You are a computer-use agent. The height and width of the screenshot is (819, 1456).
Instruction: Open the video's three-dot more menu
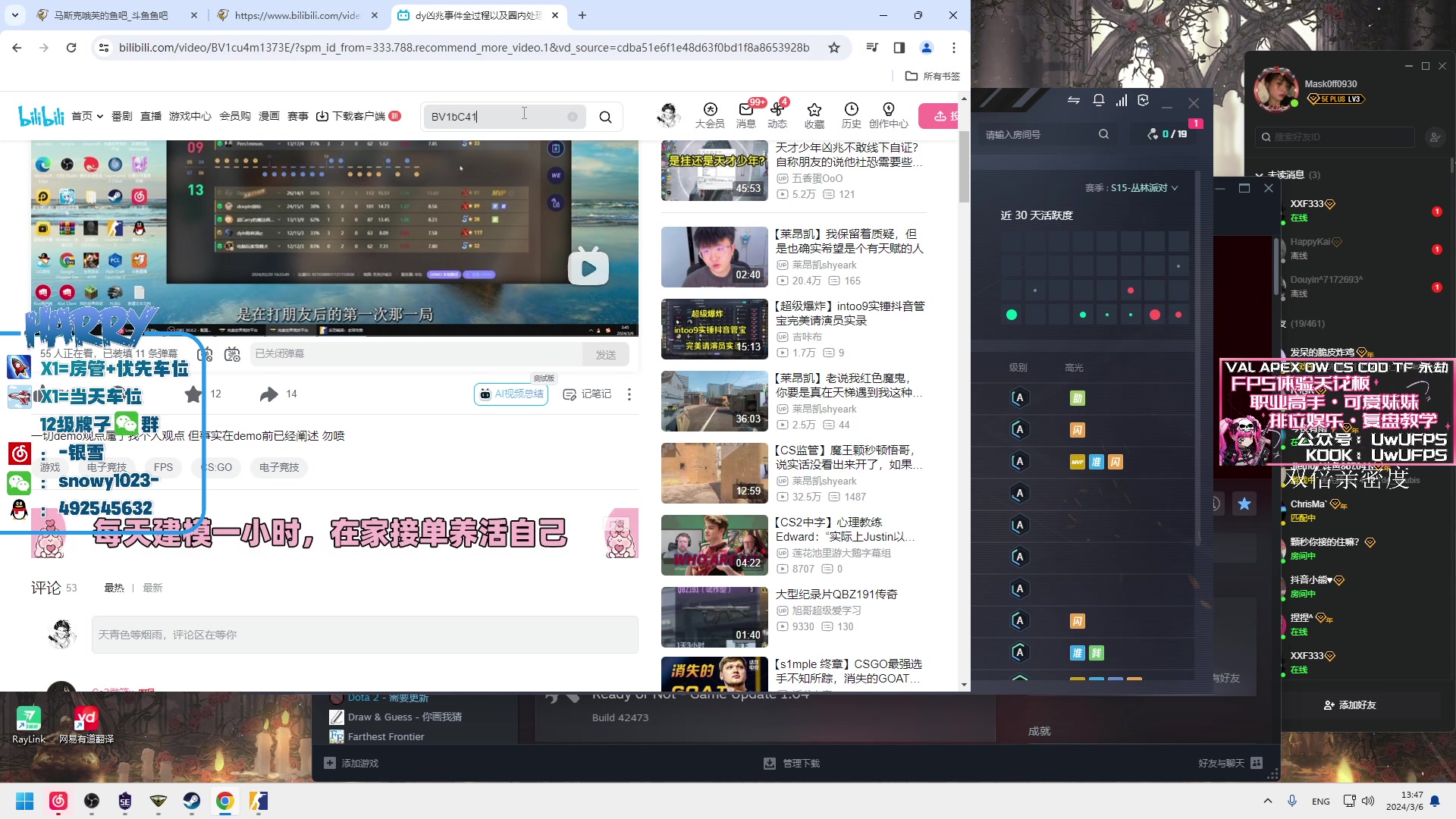[x=629, y=394]
